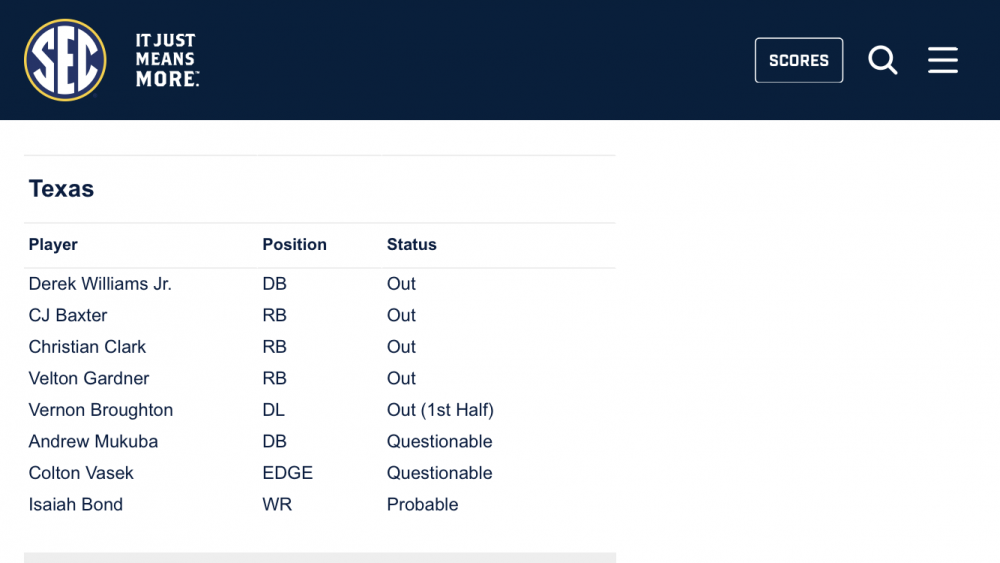Click the Position column header
Image resolution: width=1000 pixels, height=563 pixels.
(x=295, y=245)
